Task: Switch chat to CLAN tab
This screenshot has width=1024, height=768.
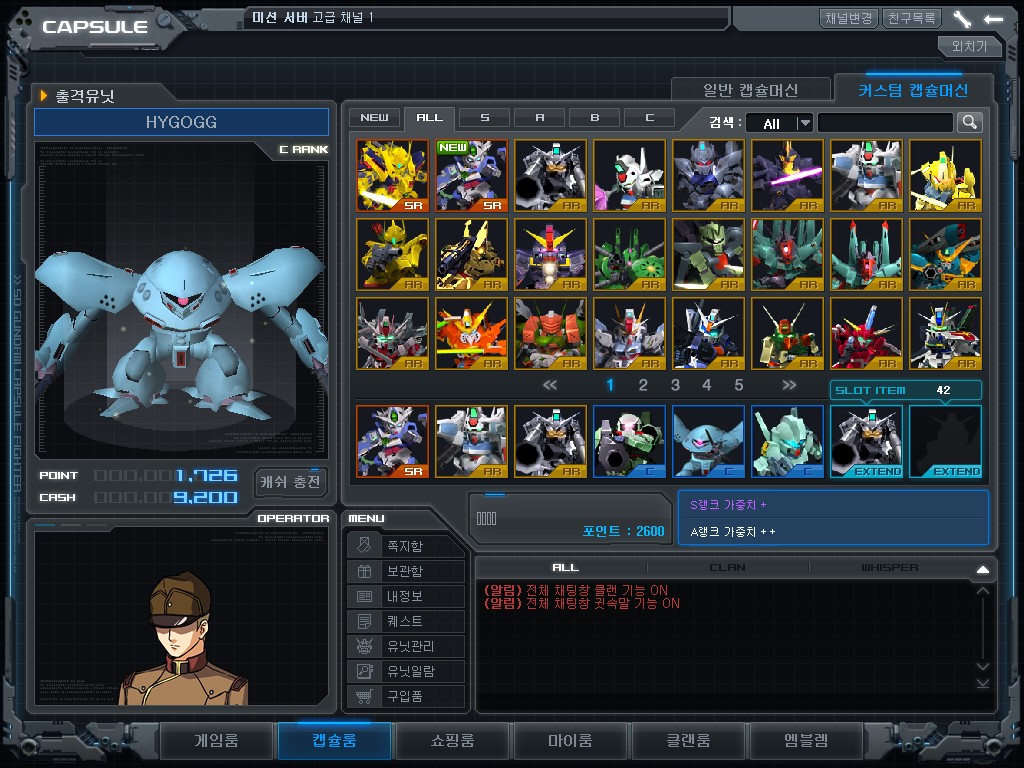Action: 728,568
